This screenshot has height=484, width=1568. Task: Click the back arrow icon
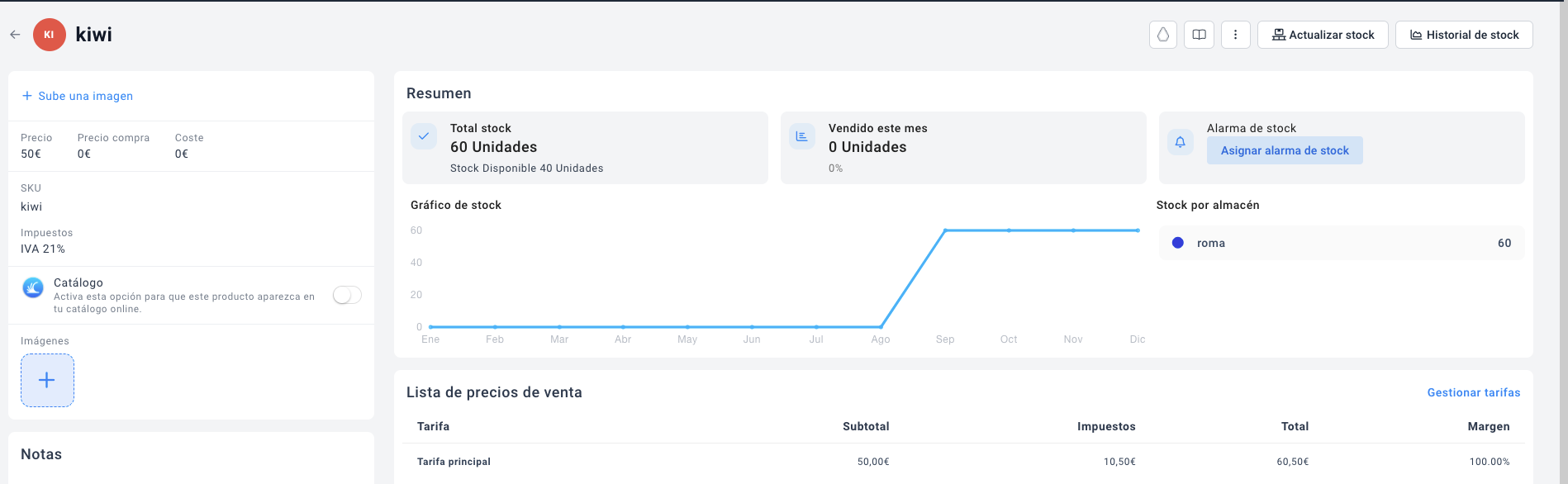pyautogui.click(x=15, y=35)
